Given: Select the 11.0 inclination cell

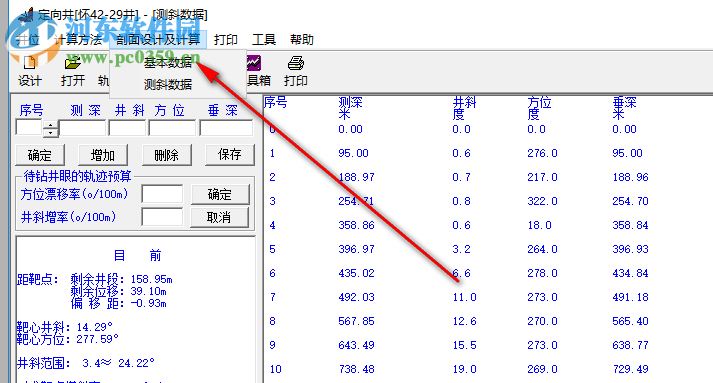Looking at the screenshot, I should (464, 297).
